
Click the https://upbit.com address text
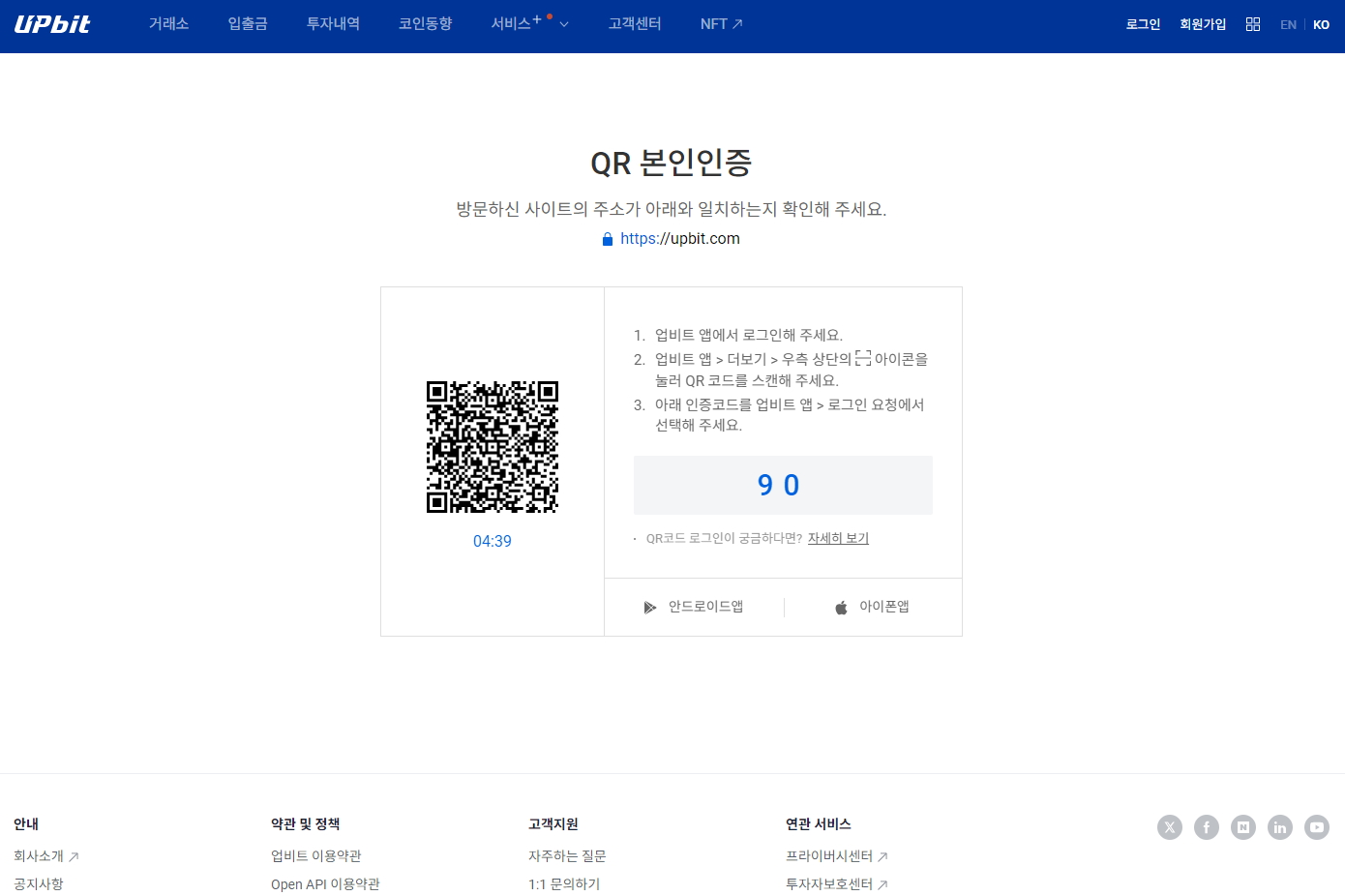[x=680, y=238]
